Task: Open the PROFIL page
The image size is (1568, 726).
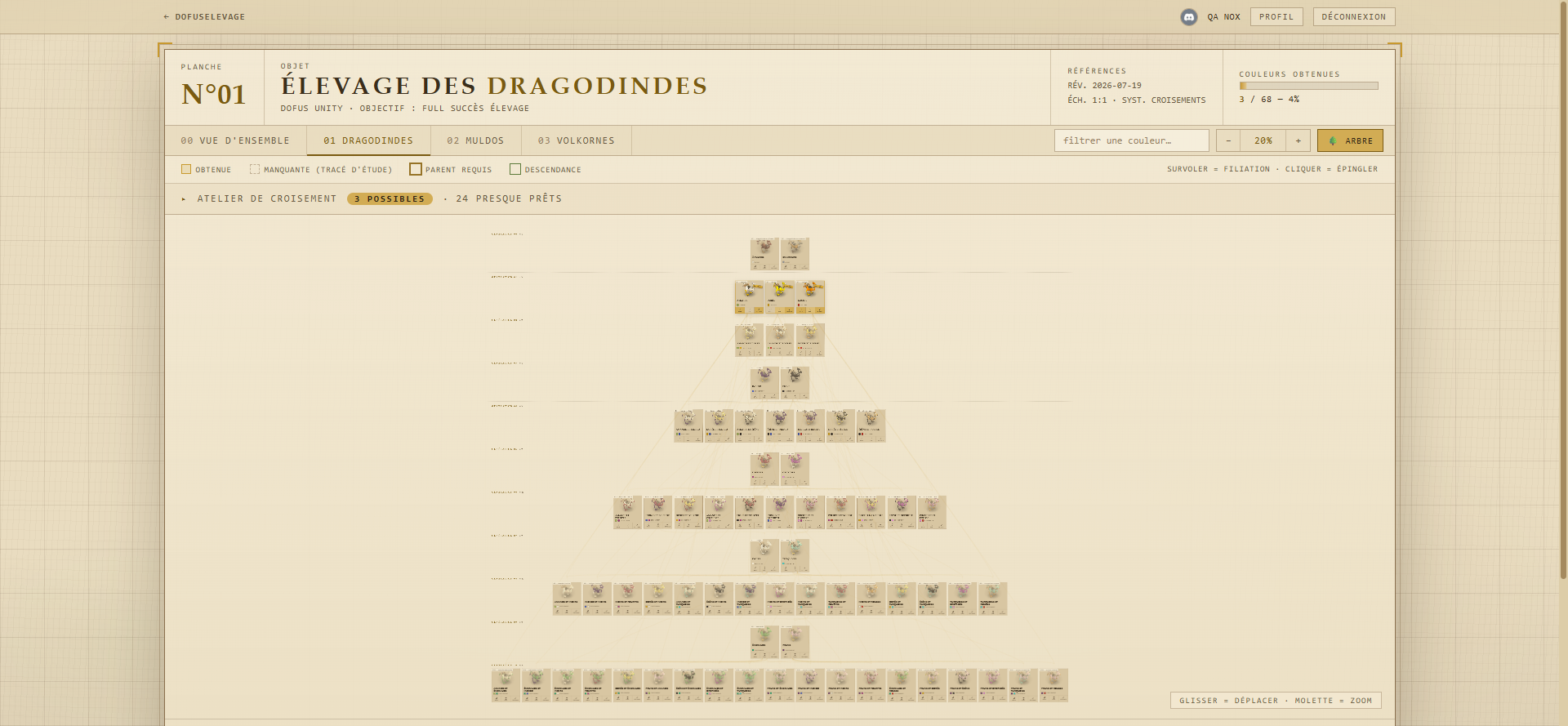Action: pyautogui.click(x=1276, y=16)
